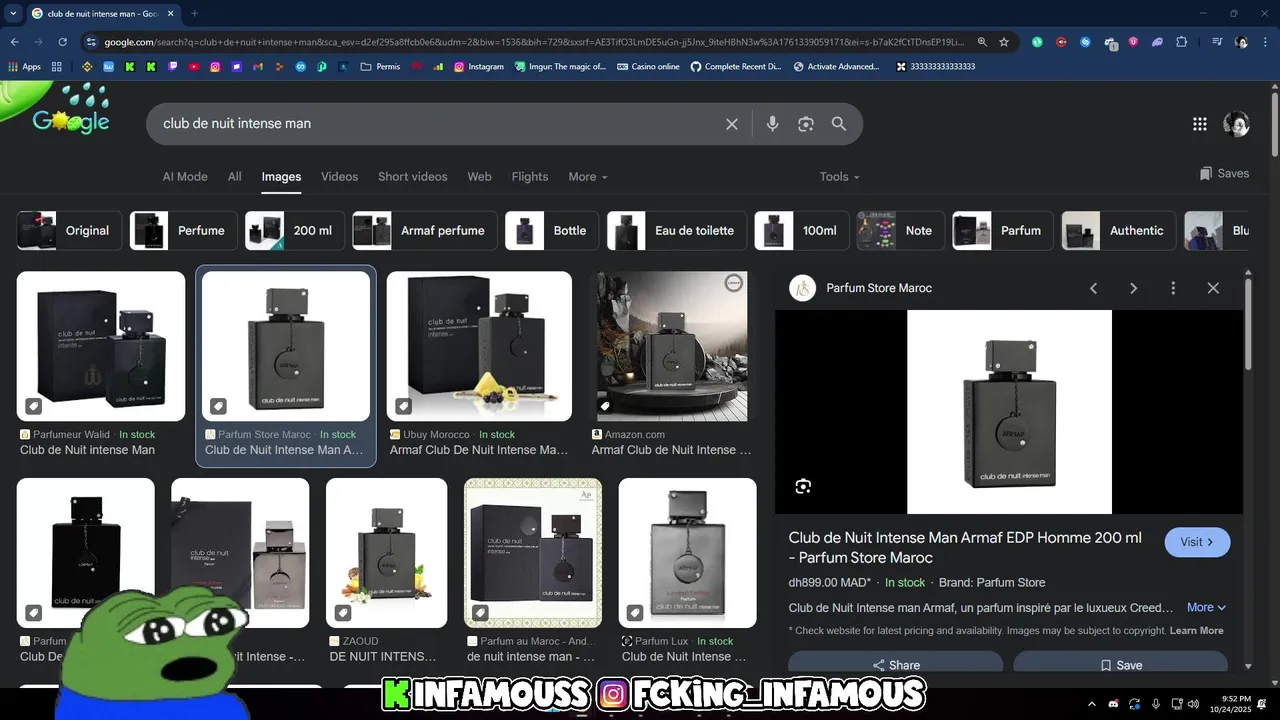Close the Parfum Store Maroc preview panel

[1213, 288]
